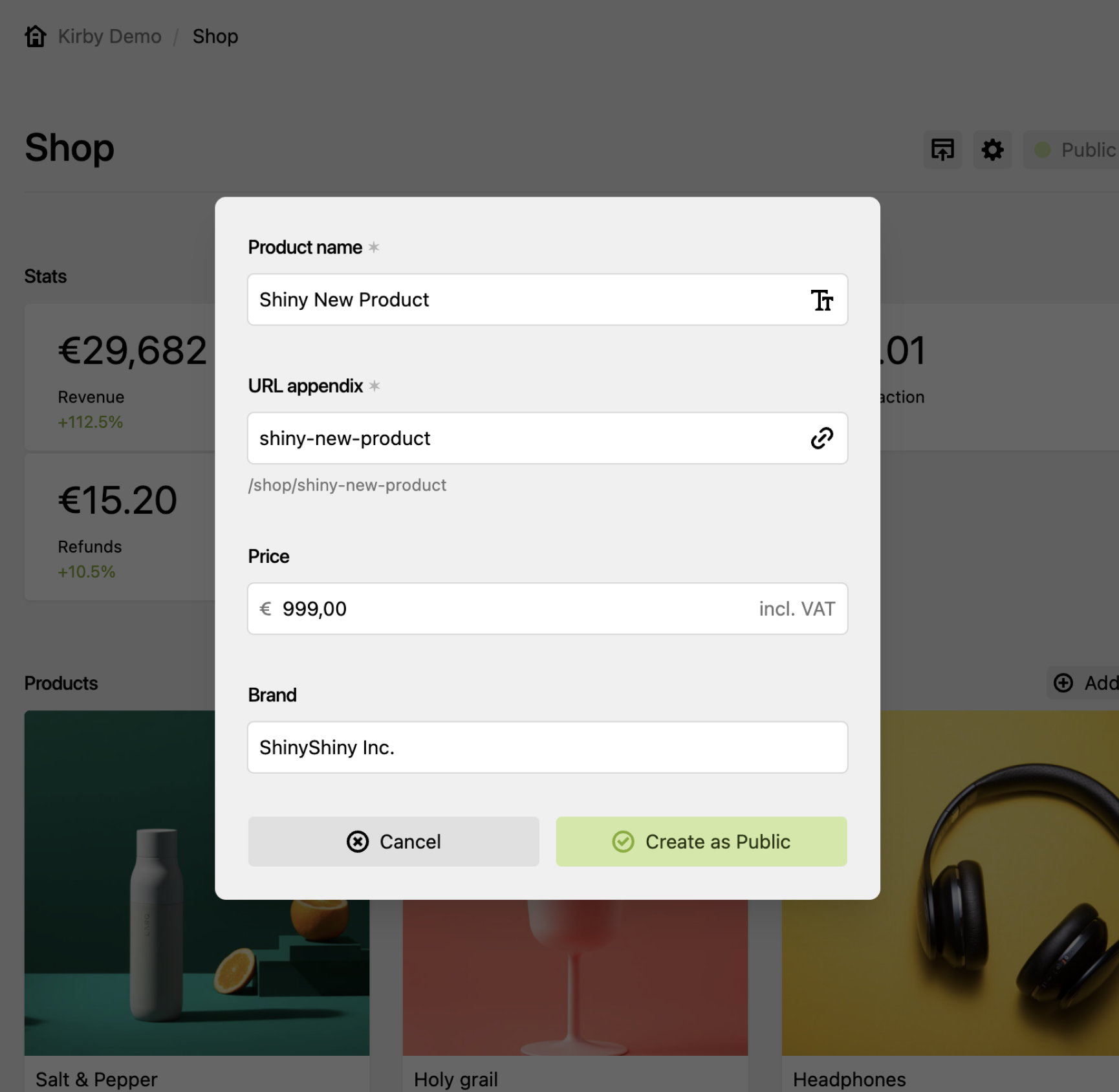Click the title text icon in Product name
The image size is (1119, 1092).
[x=821, y=300]
